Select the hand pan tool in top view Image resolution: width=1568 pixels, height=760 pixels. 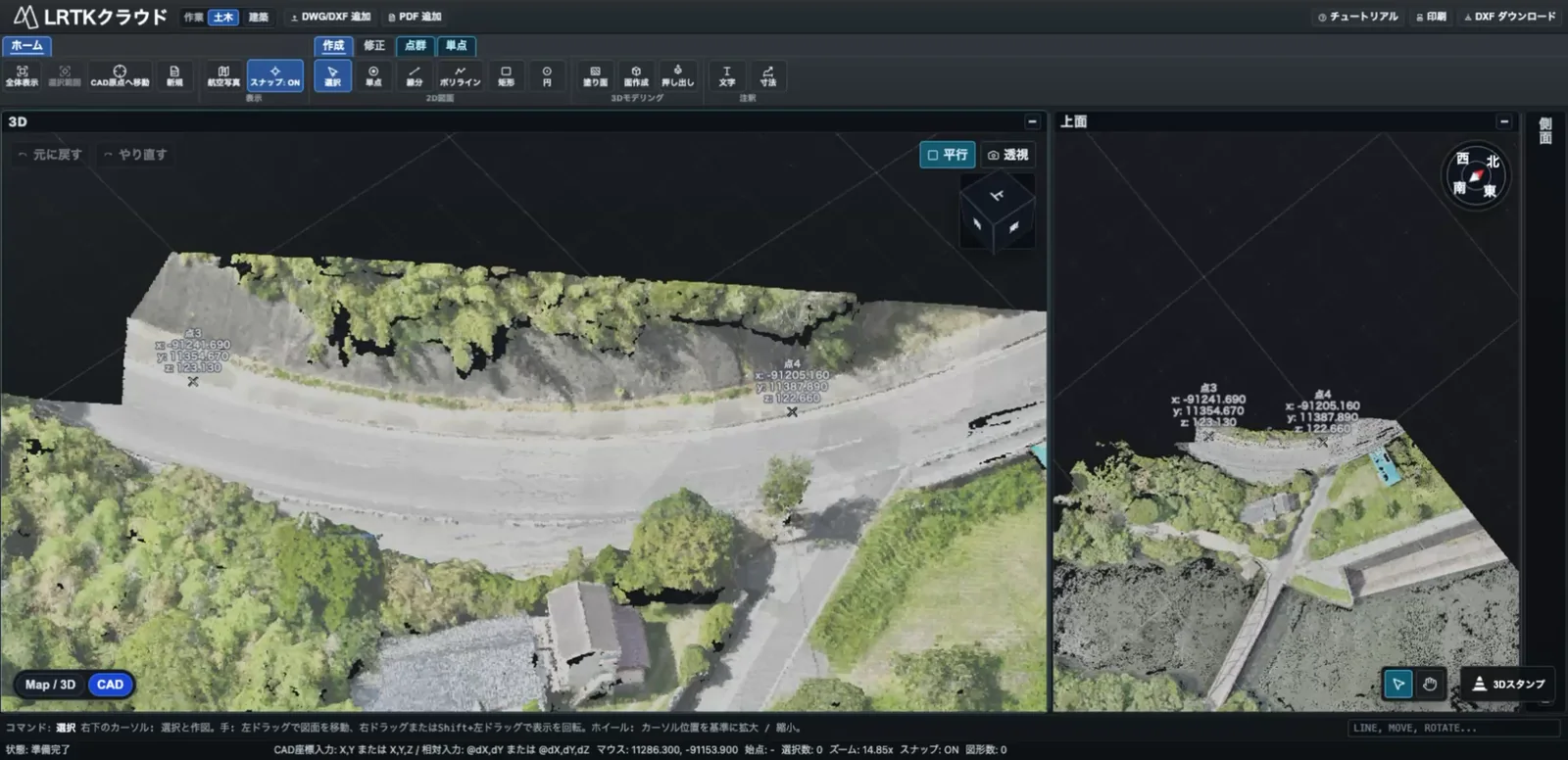[x=1430, y=684]
